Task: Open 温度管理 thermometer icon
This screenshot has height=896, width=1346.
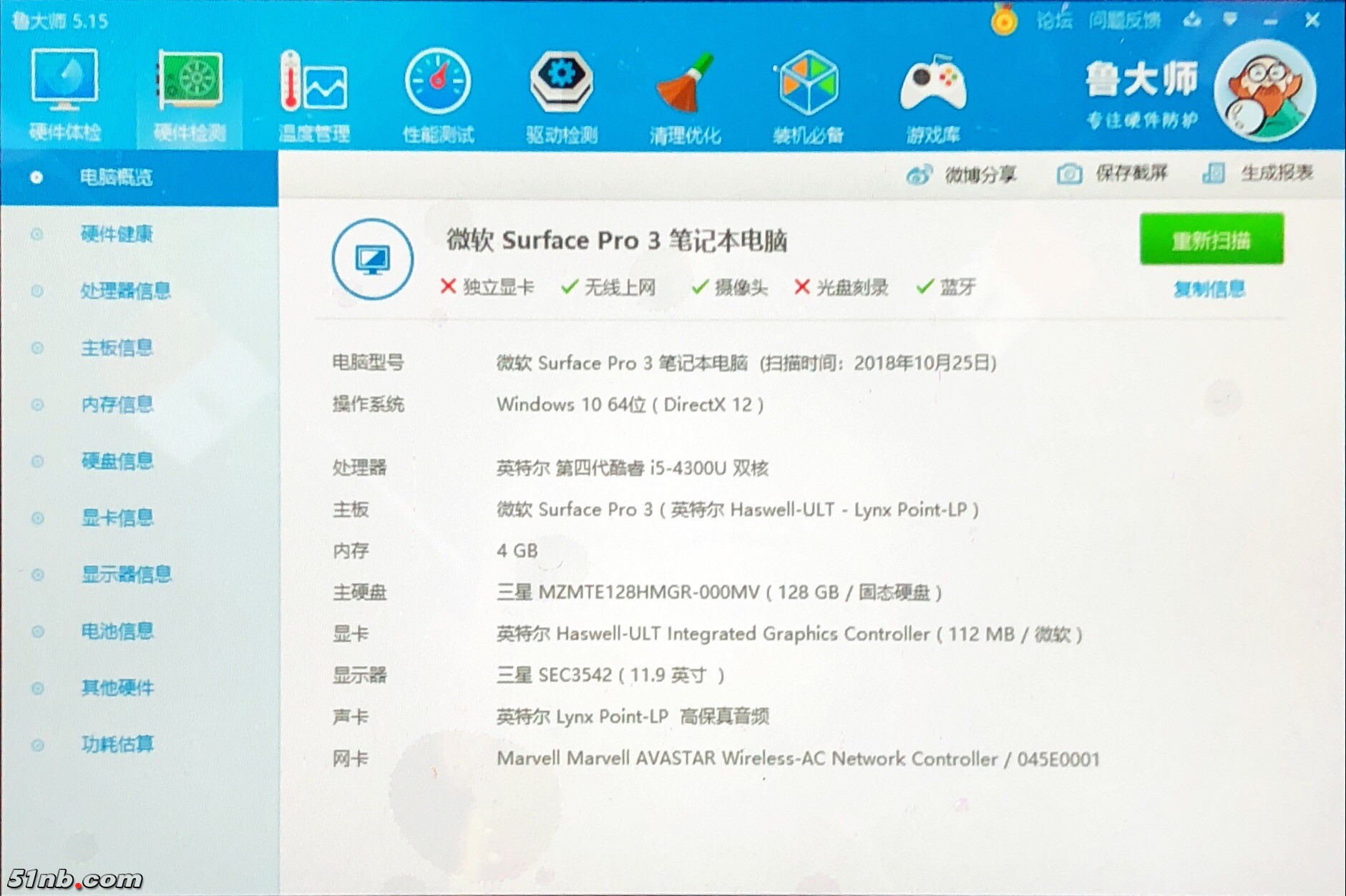Action: click(313, 84)
